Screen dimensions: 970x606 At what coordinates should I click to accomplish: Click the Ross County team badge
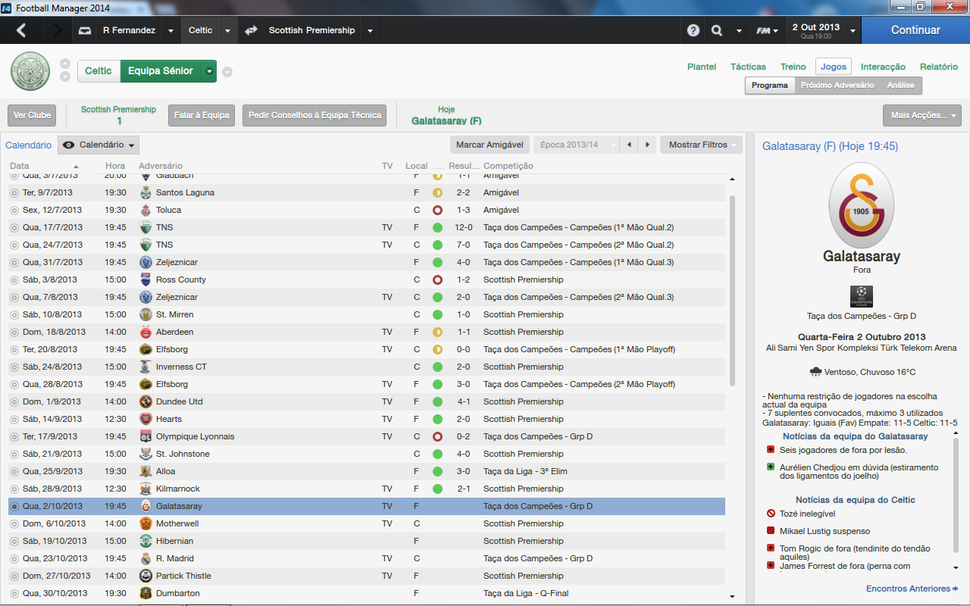[145, 280]
